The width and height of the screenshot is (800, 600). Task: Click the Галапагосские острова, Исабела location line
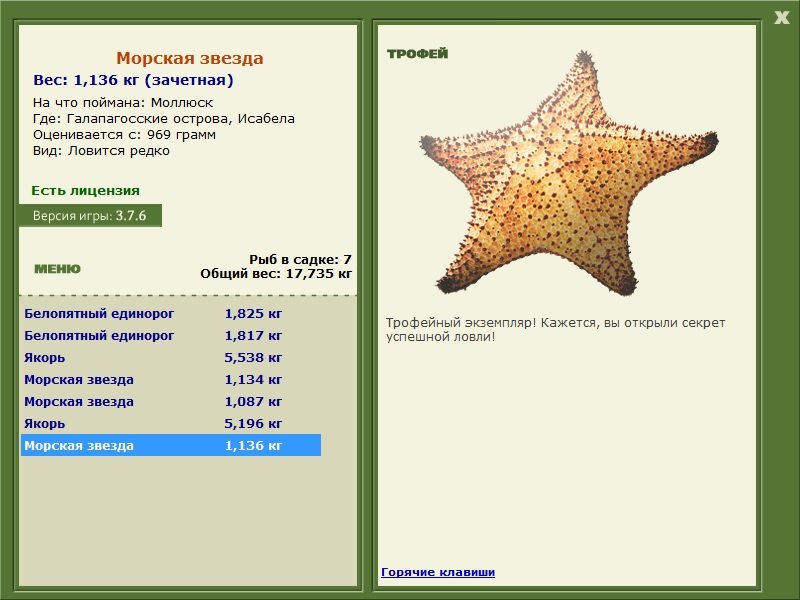pos(164,119)
